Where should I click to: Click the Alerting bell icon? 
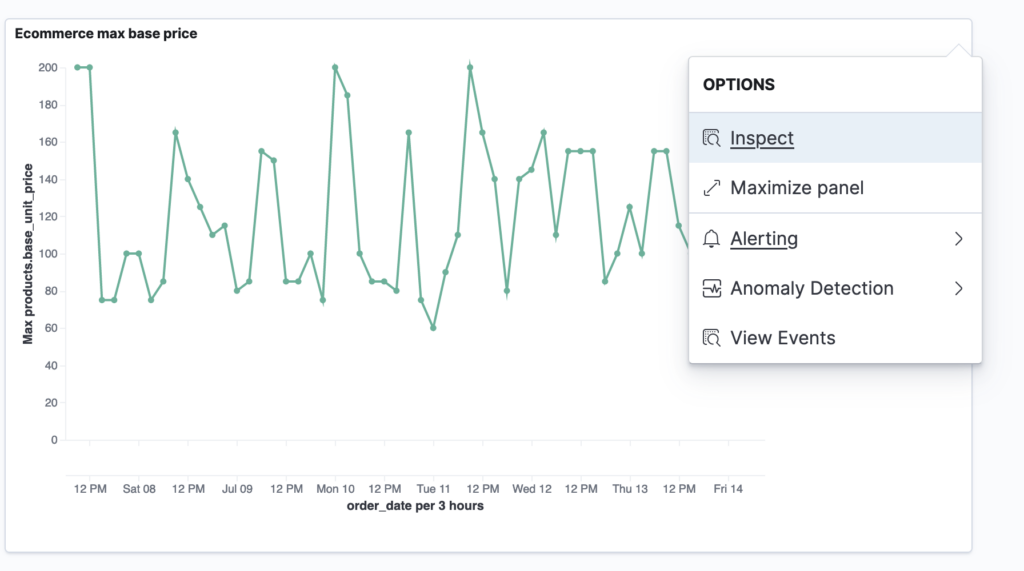[x=711, y=238]
